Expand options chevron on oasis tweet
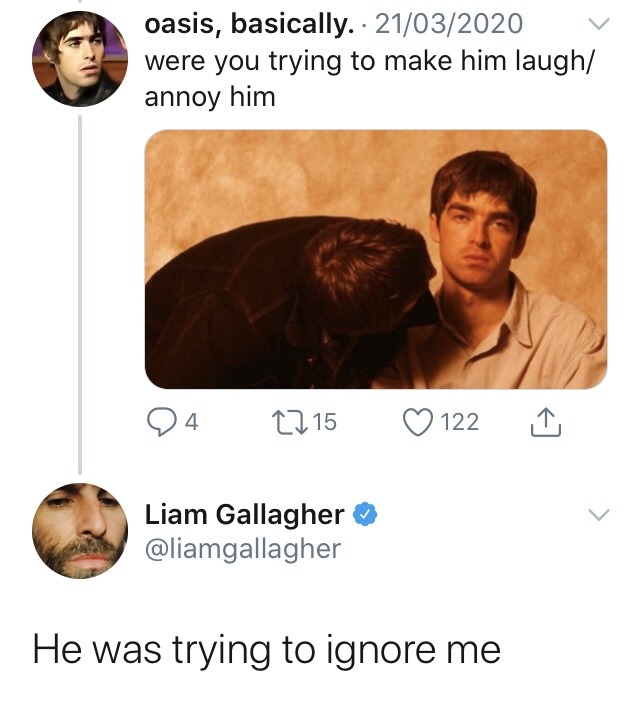This screenshot has height=702, width=640. coord(598,23)
